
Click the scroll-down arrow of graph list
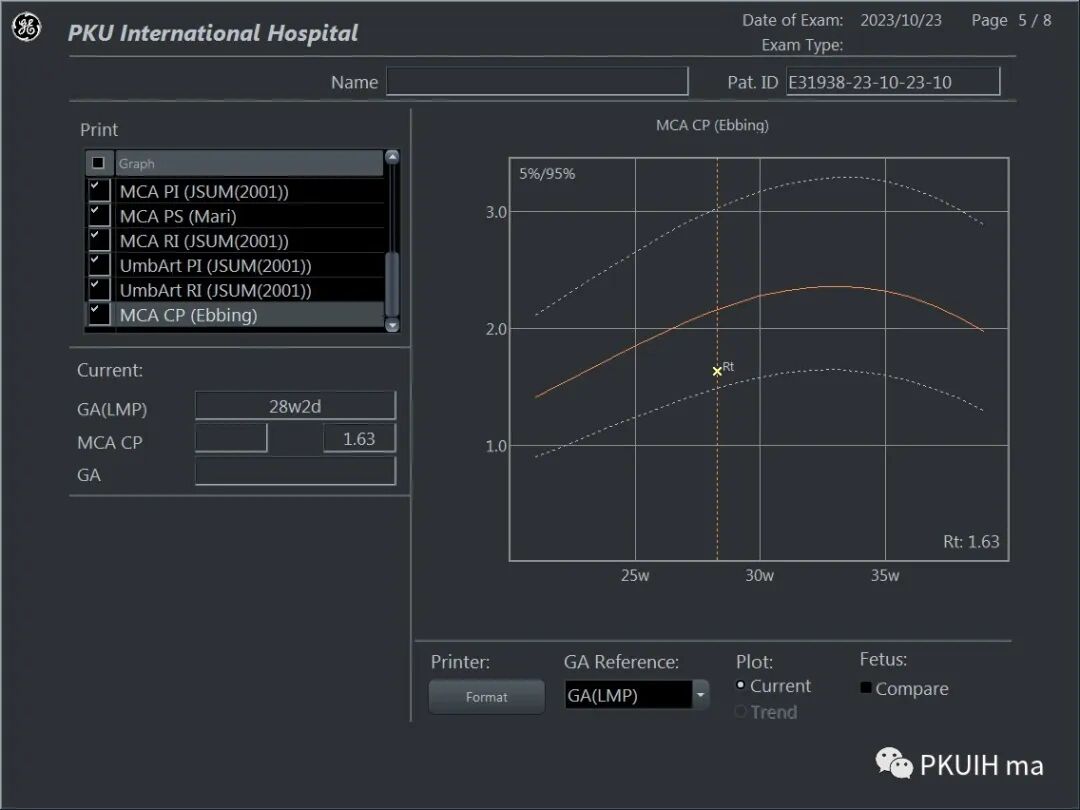[x=392, y=325]
